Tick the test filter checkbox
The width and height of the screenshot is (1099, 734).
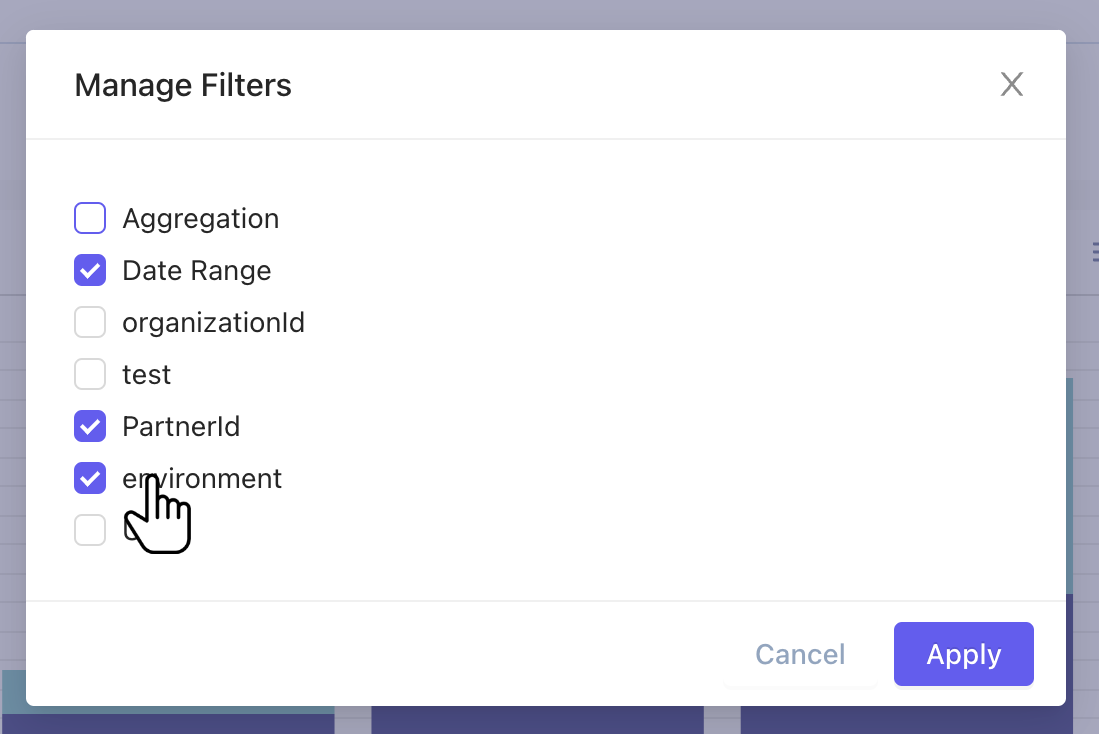point(90,374)
